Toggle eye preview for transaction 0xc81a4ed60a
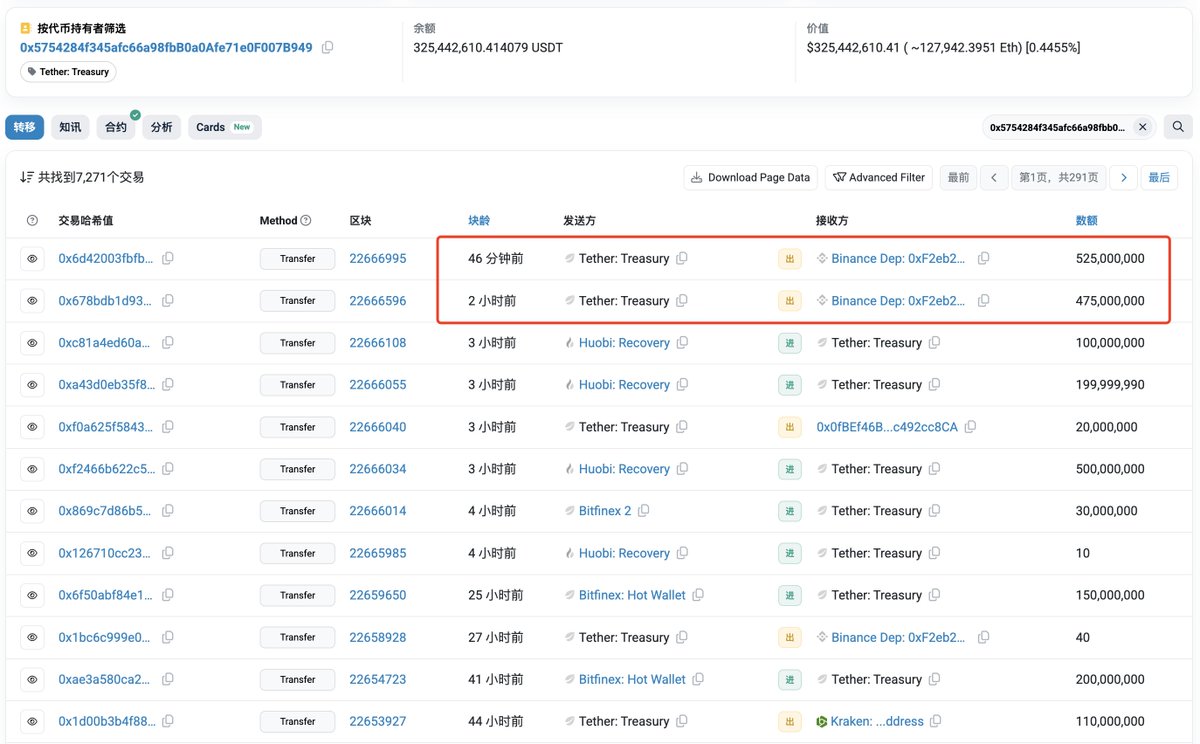This screenshot has width=1200, height=744. (x=32, y=342)
